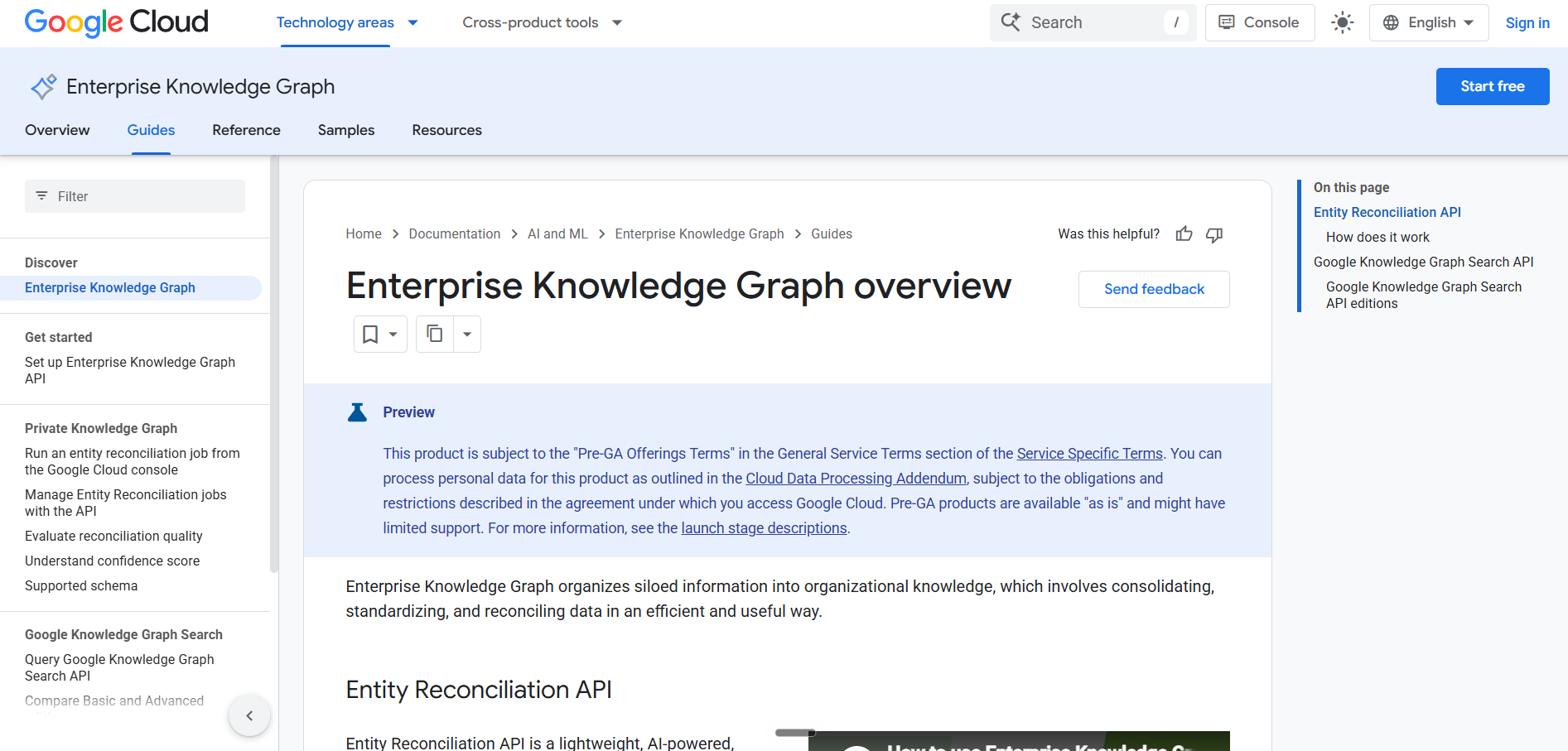Open the Cross-product tools menu
Image resolution: width=1568 pixels, height=751 pixels.
point(542,22)
